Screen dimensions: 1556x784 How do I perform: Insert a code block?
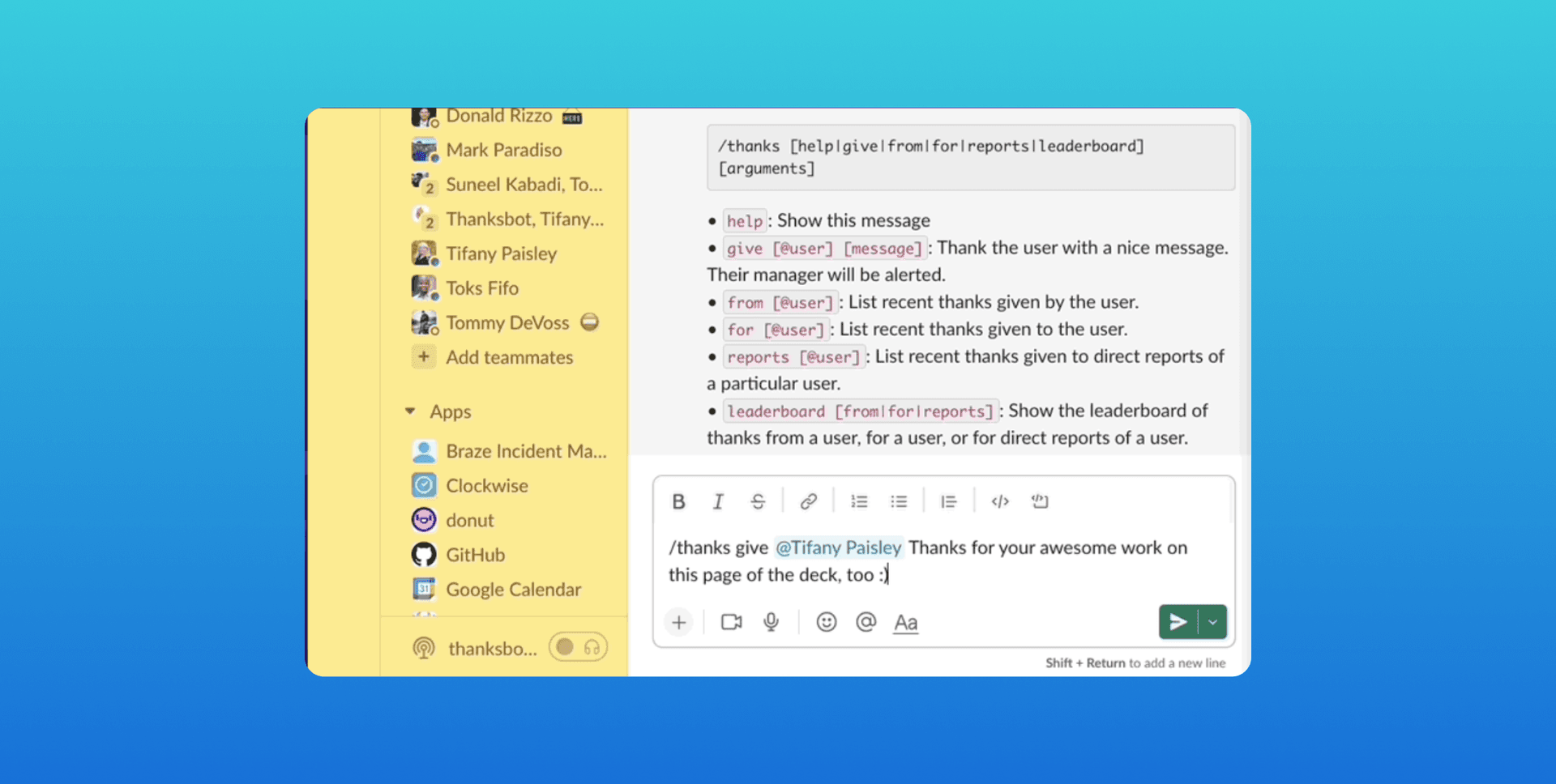point(1040,501)
